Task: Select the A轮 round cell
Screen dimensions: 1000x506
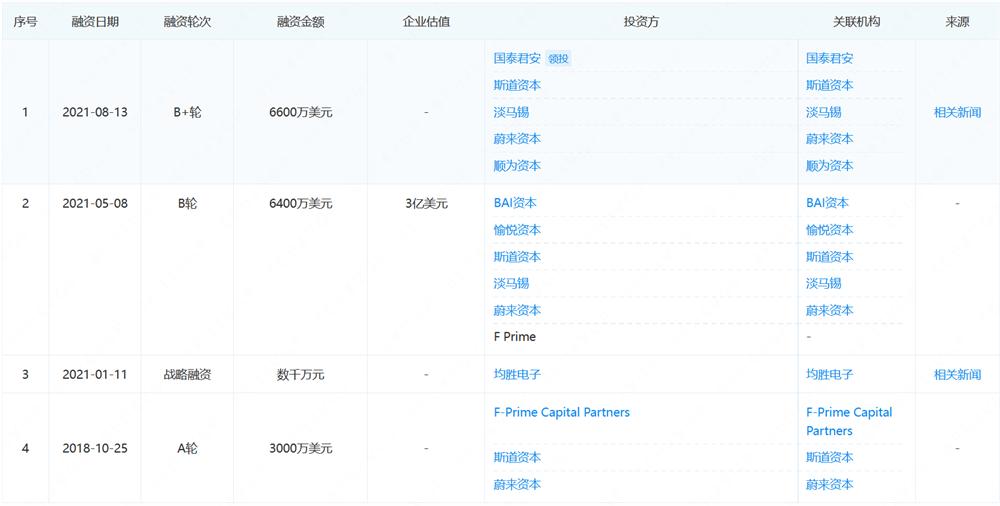Action: pos(187,449)
